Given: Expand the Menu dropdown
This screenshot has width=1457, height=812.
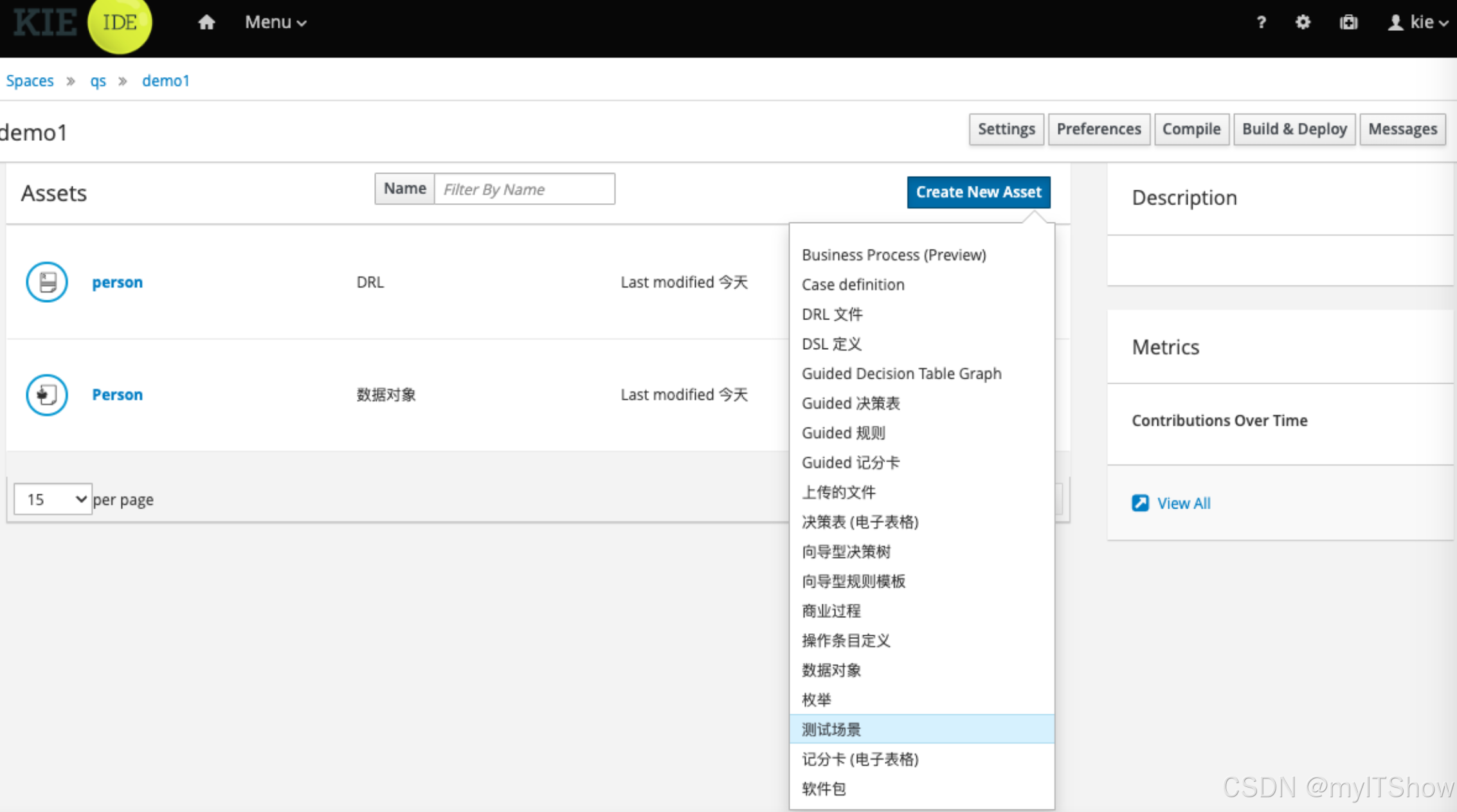Looking at the screenshot, I should 275,23.
